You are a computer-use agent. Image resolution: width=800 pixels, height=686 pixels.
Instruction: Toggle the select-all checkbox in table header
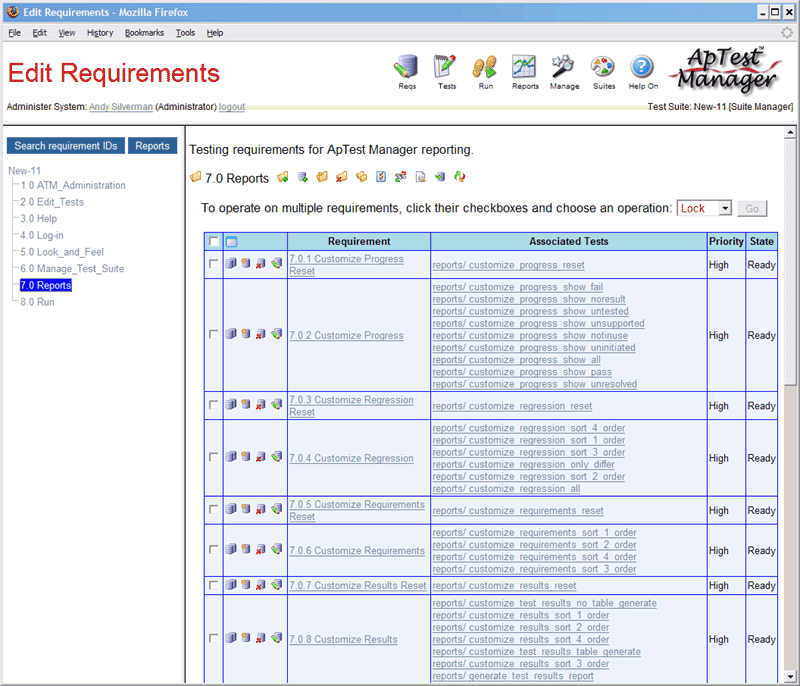point(214,241)
